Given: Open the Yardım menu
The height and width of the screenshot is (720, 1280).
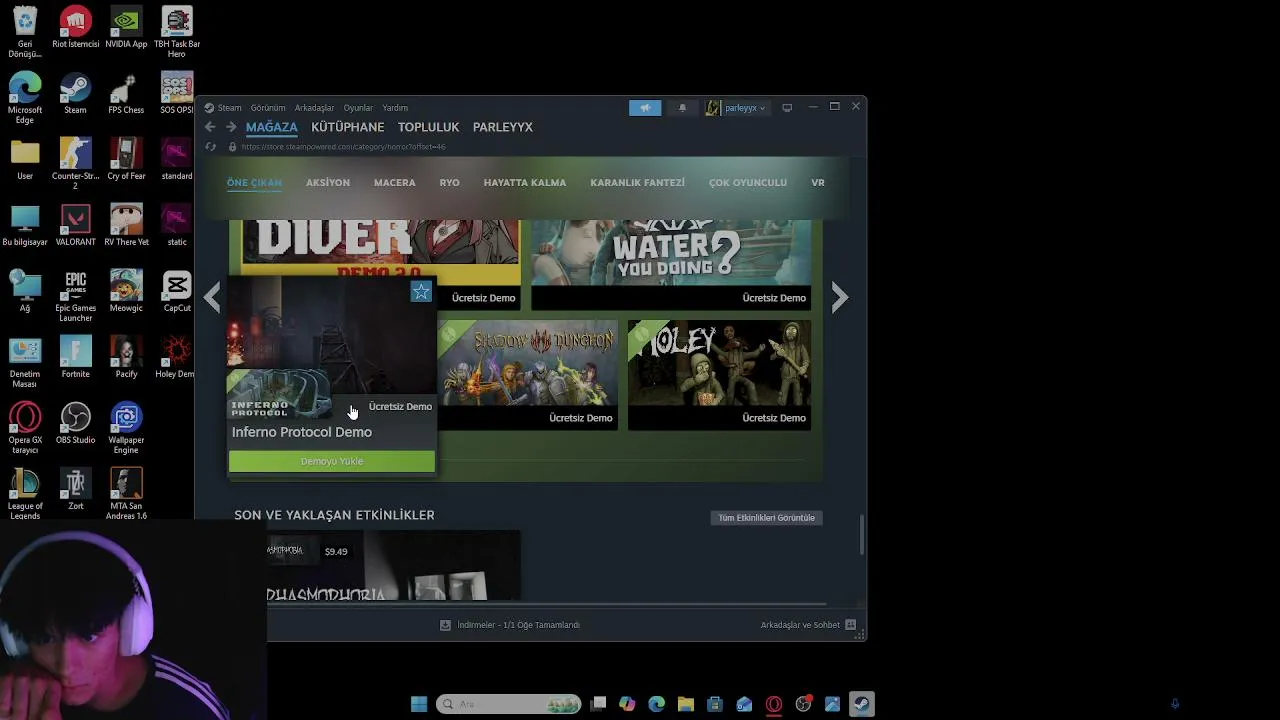Looking at the screenshot, I should point(395,108).
